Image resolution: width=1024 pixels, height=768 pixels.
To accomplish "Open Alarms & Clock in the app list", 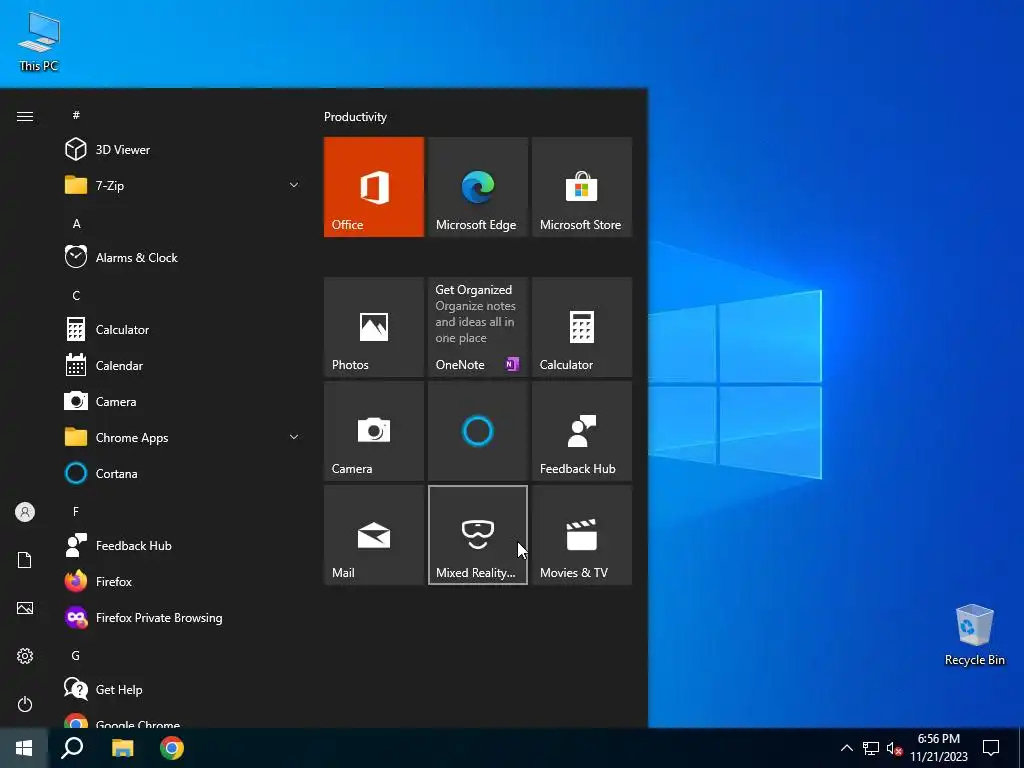I will (x=183, y=257).
